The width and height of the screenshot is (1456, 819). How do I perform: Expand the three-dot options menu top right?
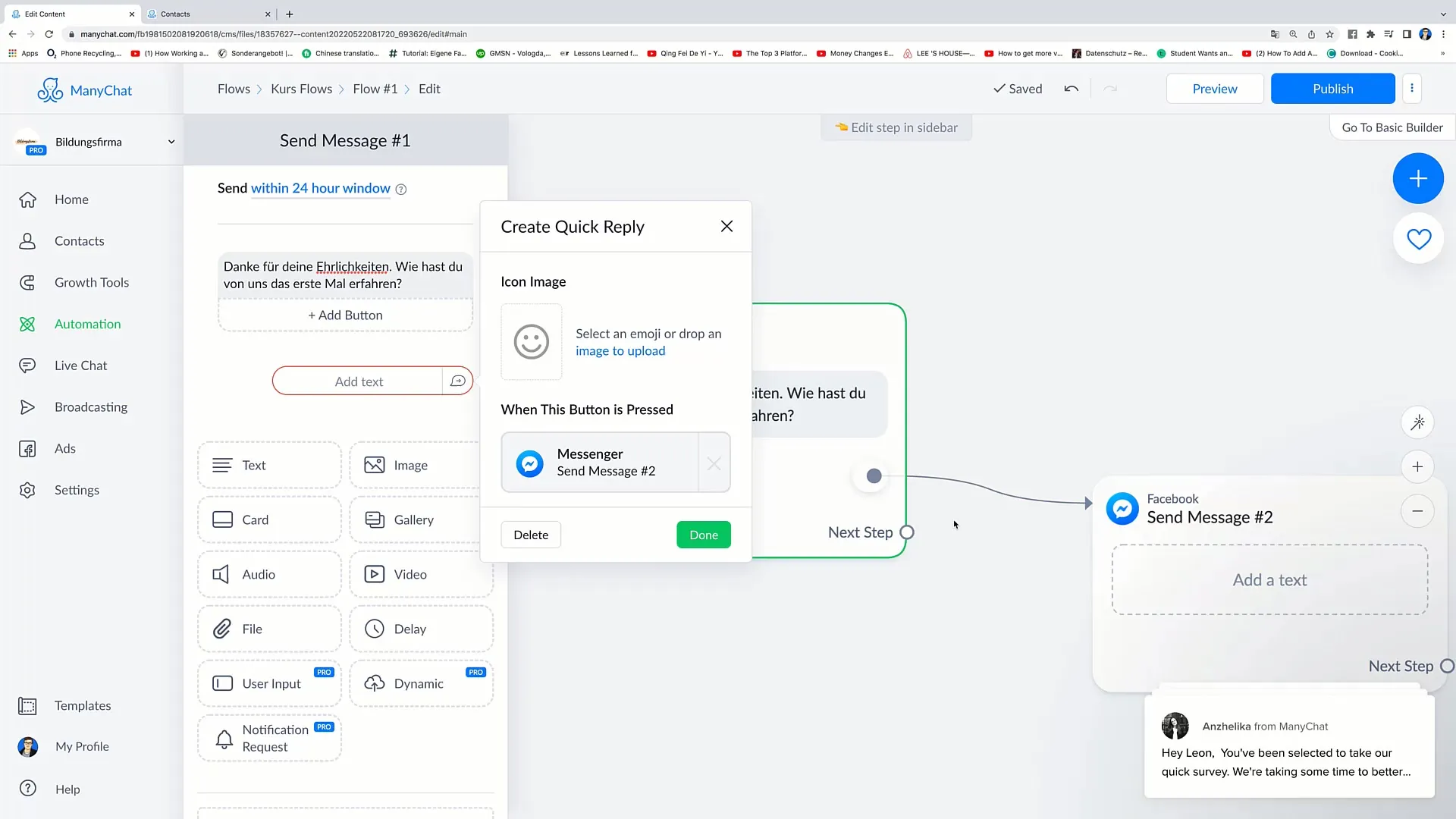pyautogui.click(x=1412, y=88)
